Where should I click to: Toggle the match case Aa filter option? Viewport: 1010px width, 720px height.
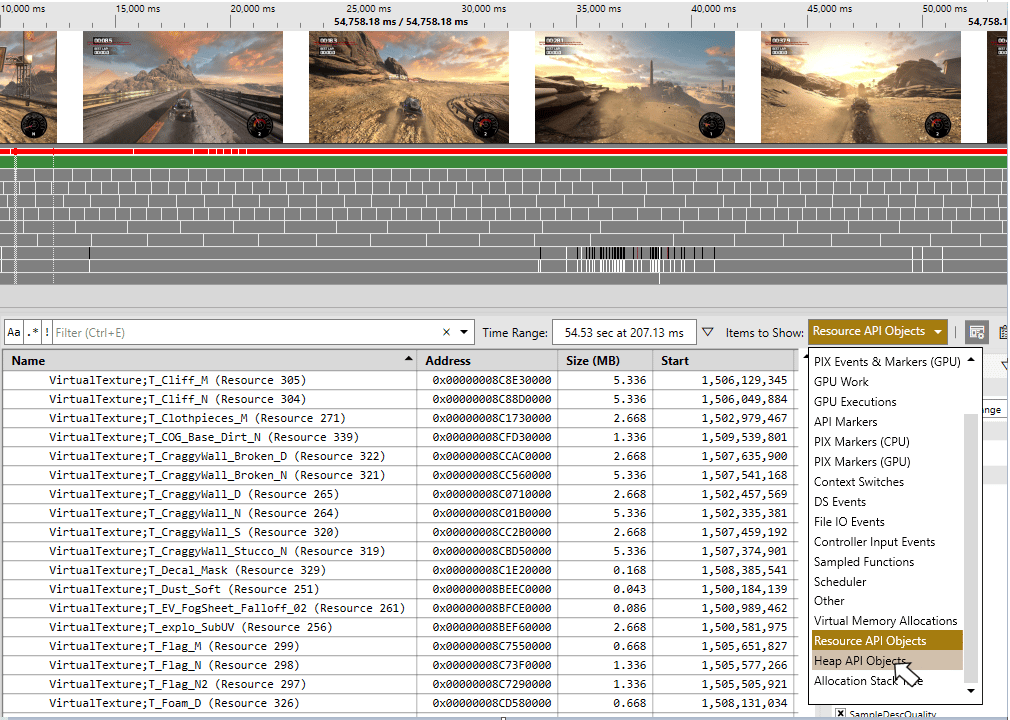14,333
